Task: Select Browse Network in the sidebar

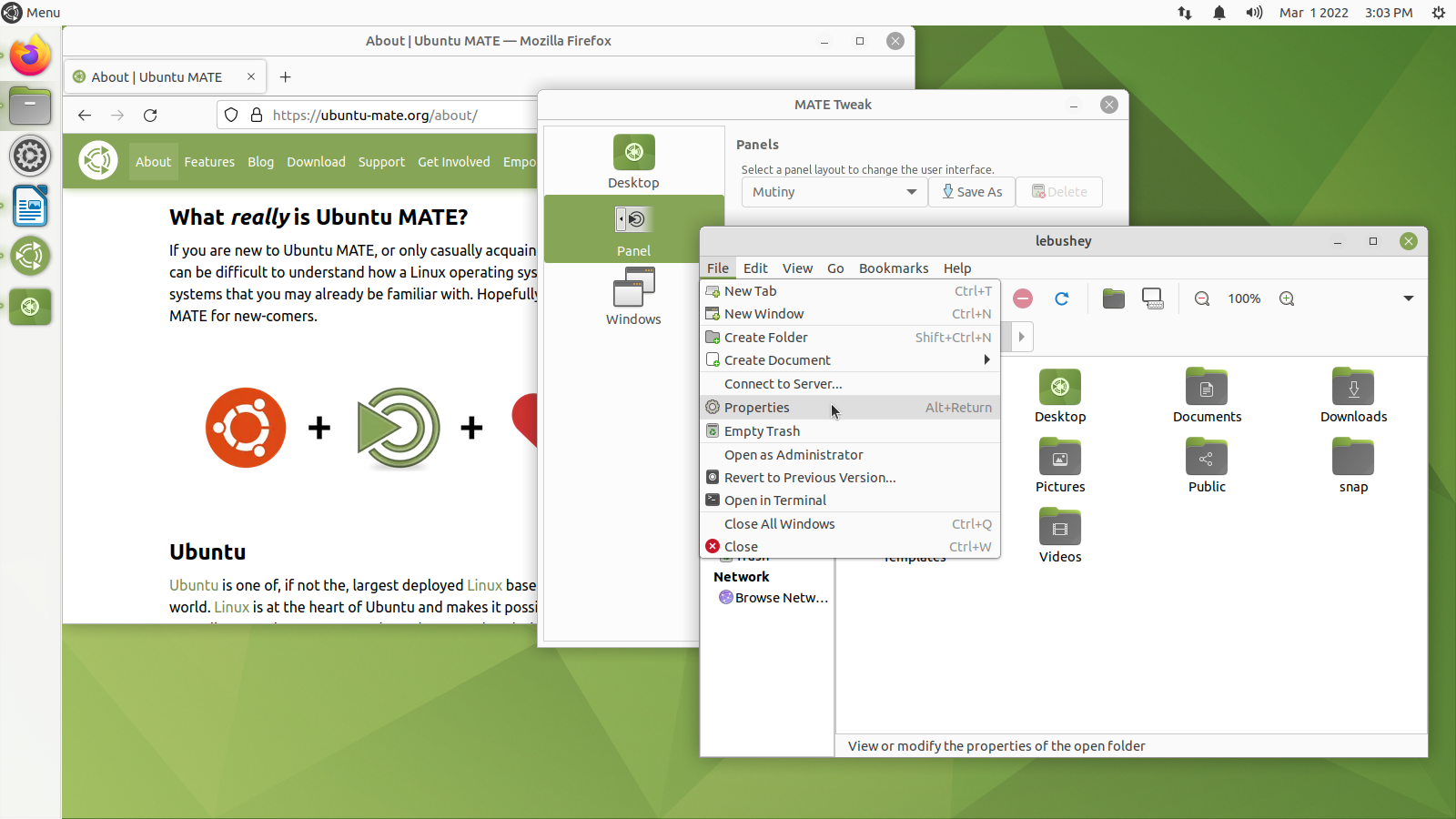Action: click(x=781, y=598)
